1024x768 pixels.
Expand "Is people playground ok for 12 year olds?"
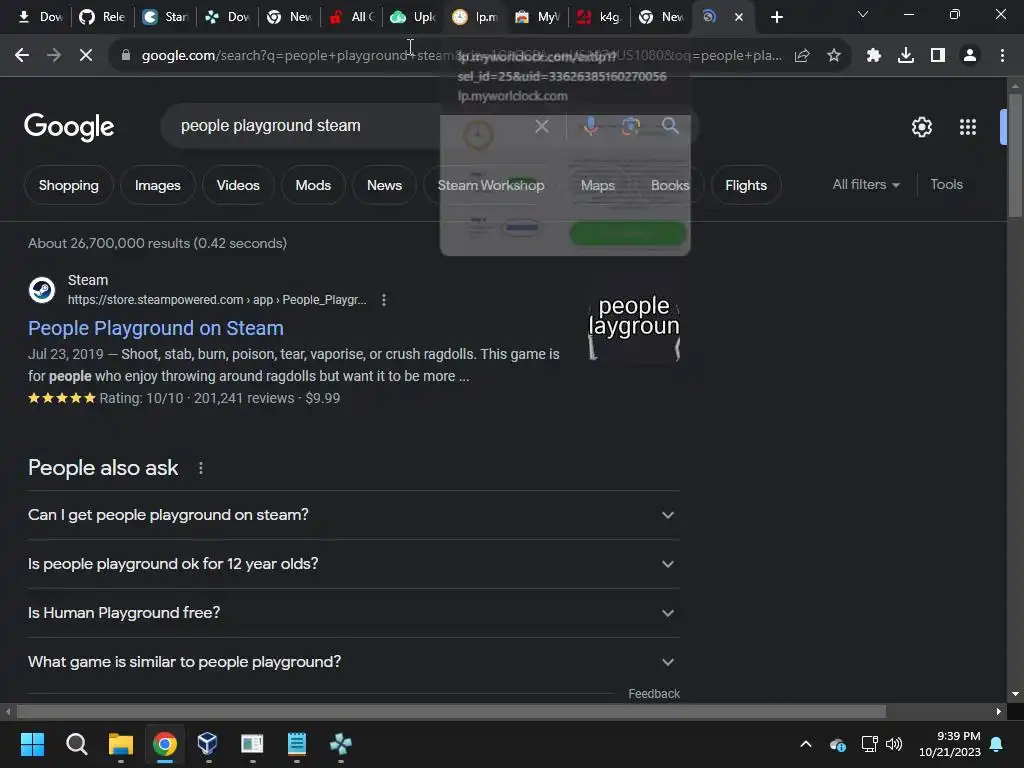click(353, 564)
